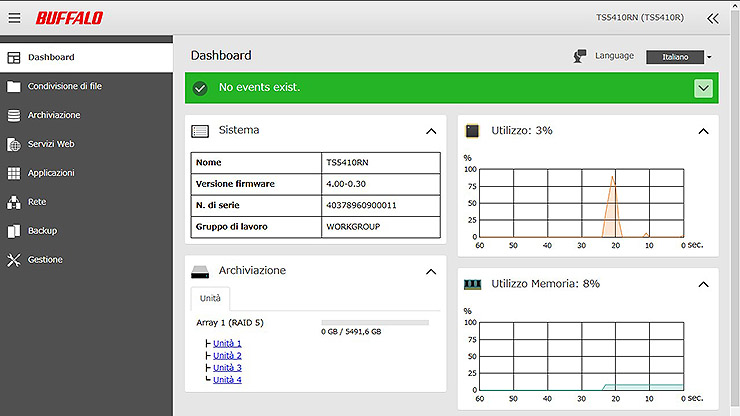The height and width of the screenshot is (416, 740).
Task: Open the Unità 4 link
Action: coord(227,380)
